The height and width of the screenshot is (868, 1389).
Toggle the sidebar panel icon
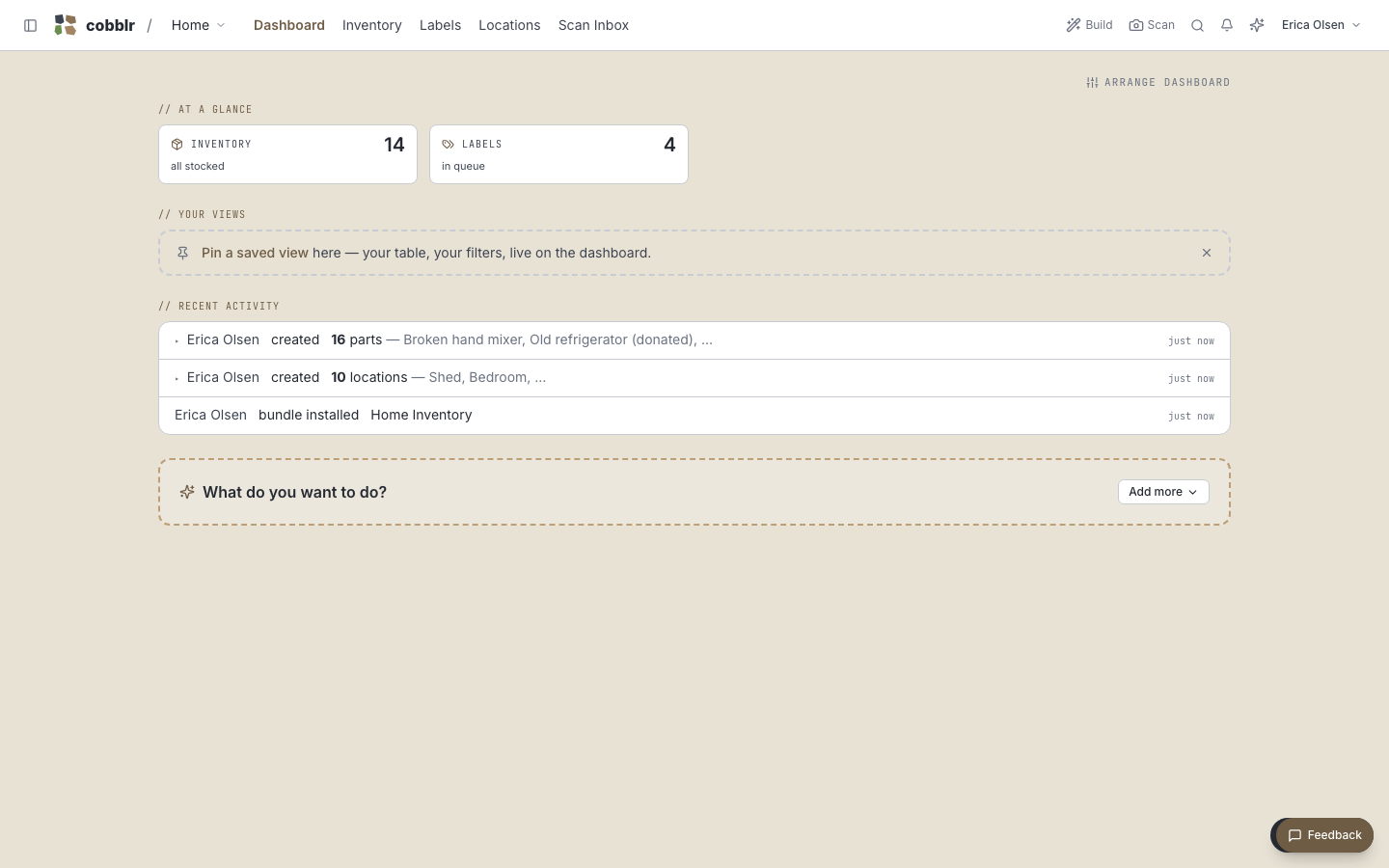(x=30, y=25)
